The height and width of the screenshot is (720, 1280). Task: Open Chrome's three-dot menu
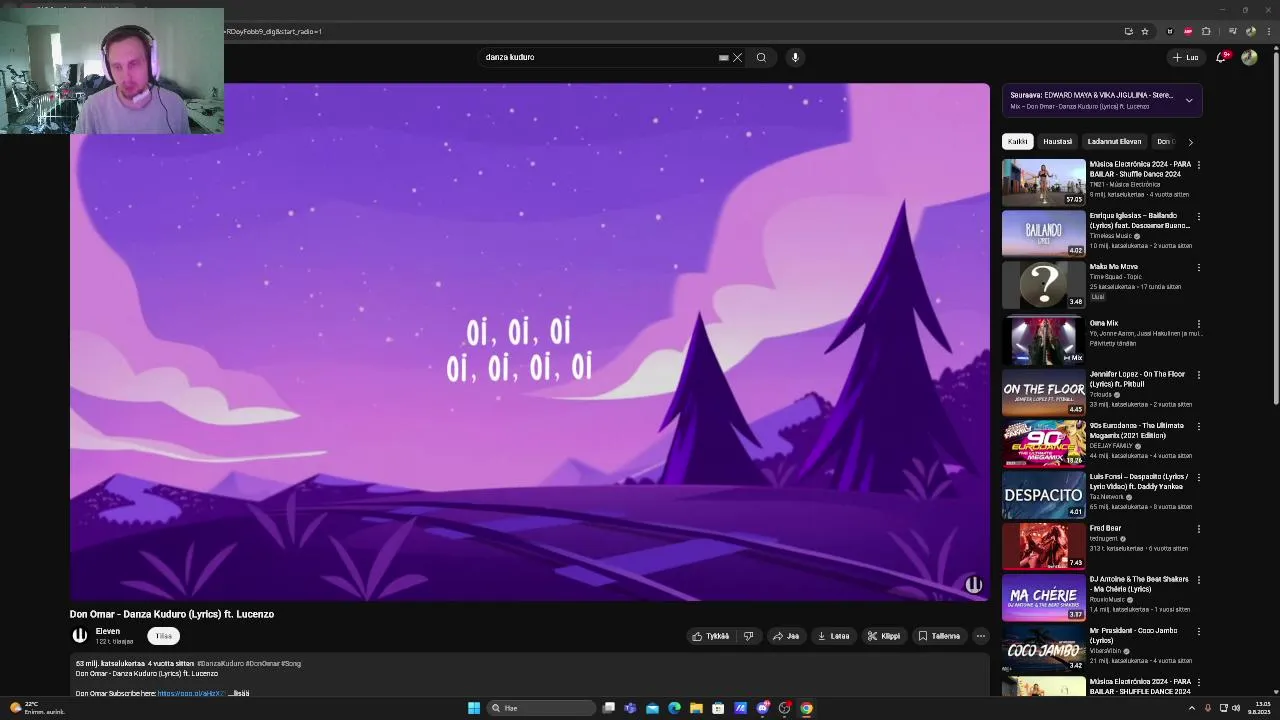[1268, 31]
